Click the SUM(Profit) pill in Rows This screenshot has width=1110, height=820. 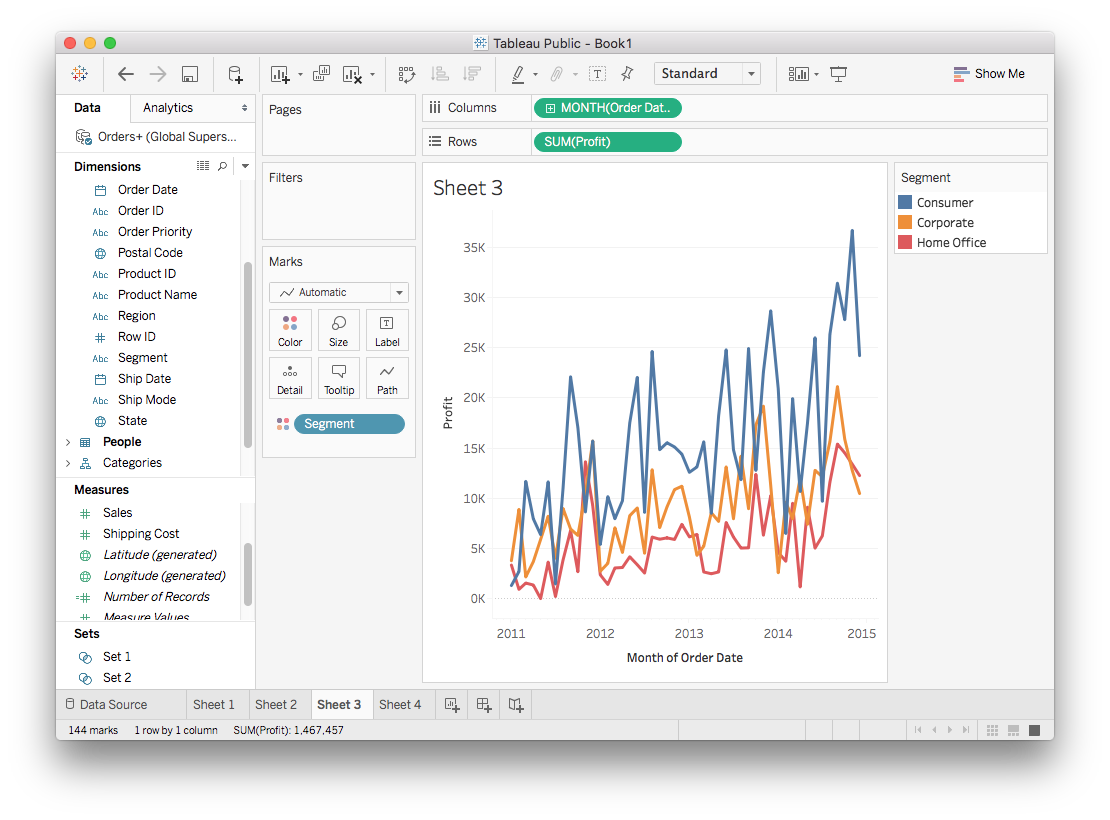click(x=606, y=142)
